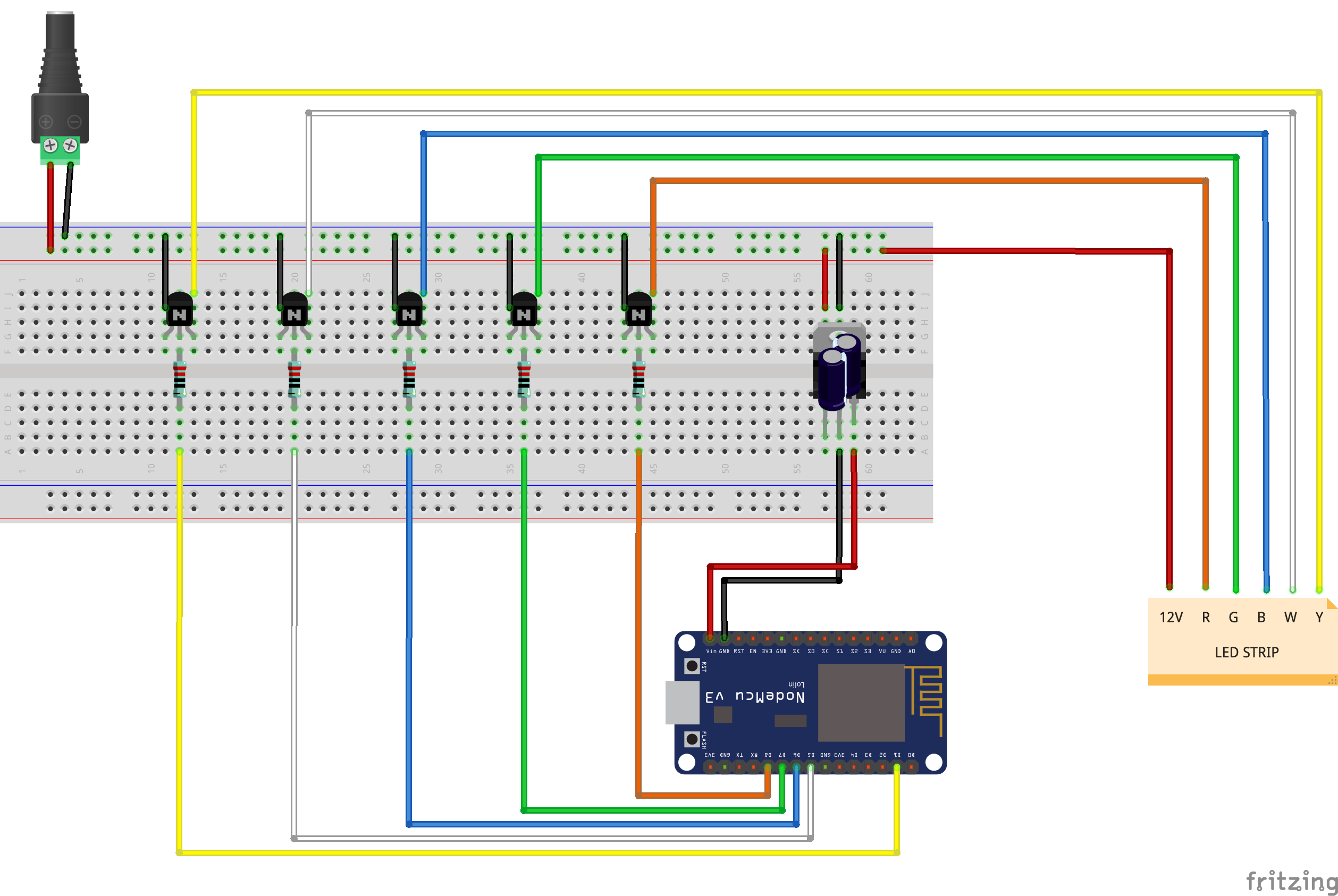Select the resistor above the orange wire
The height and width of the screenshot is (896, 1338).
638,379
